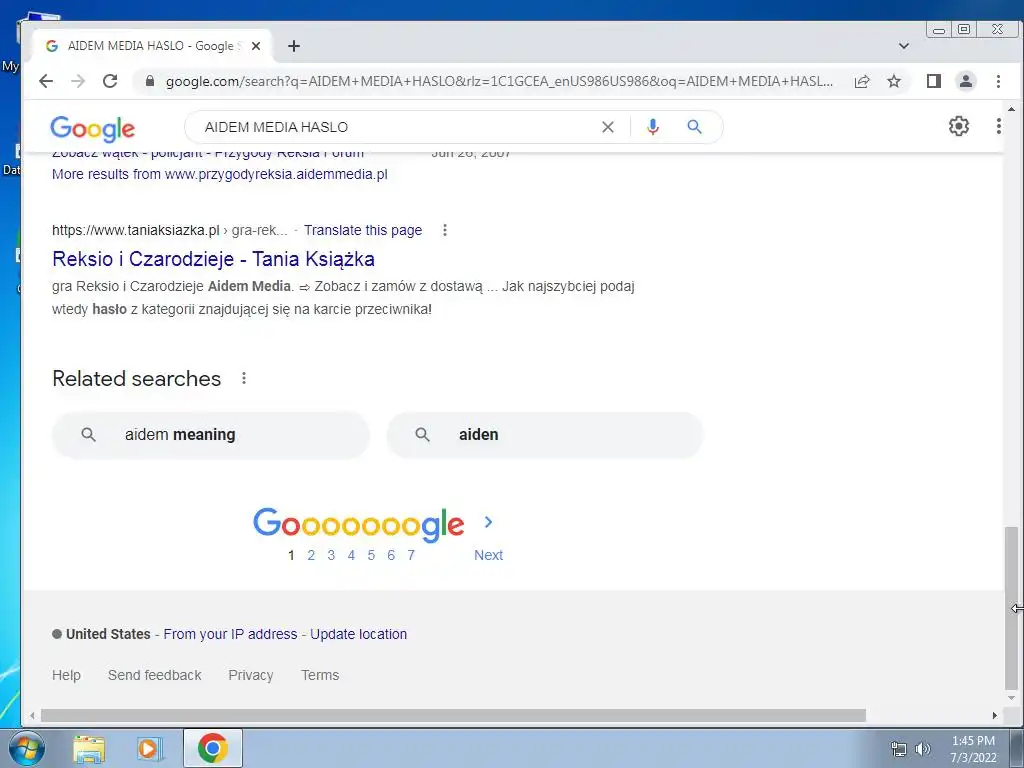Click the address bar URL
This screenshot has width=1024, height=768.
coord(499,81)
